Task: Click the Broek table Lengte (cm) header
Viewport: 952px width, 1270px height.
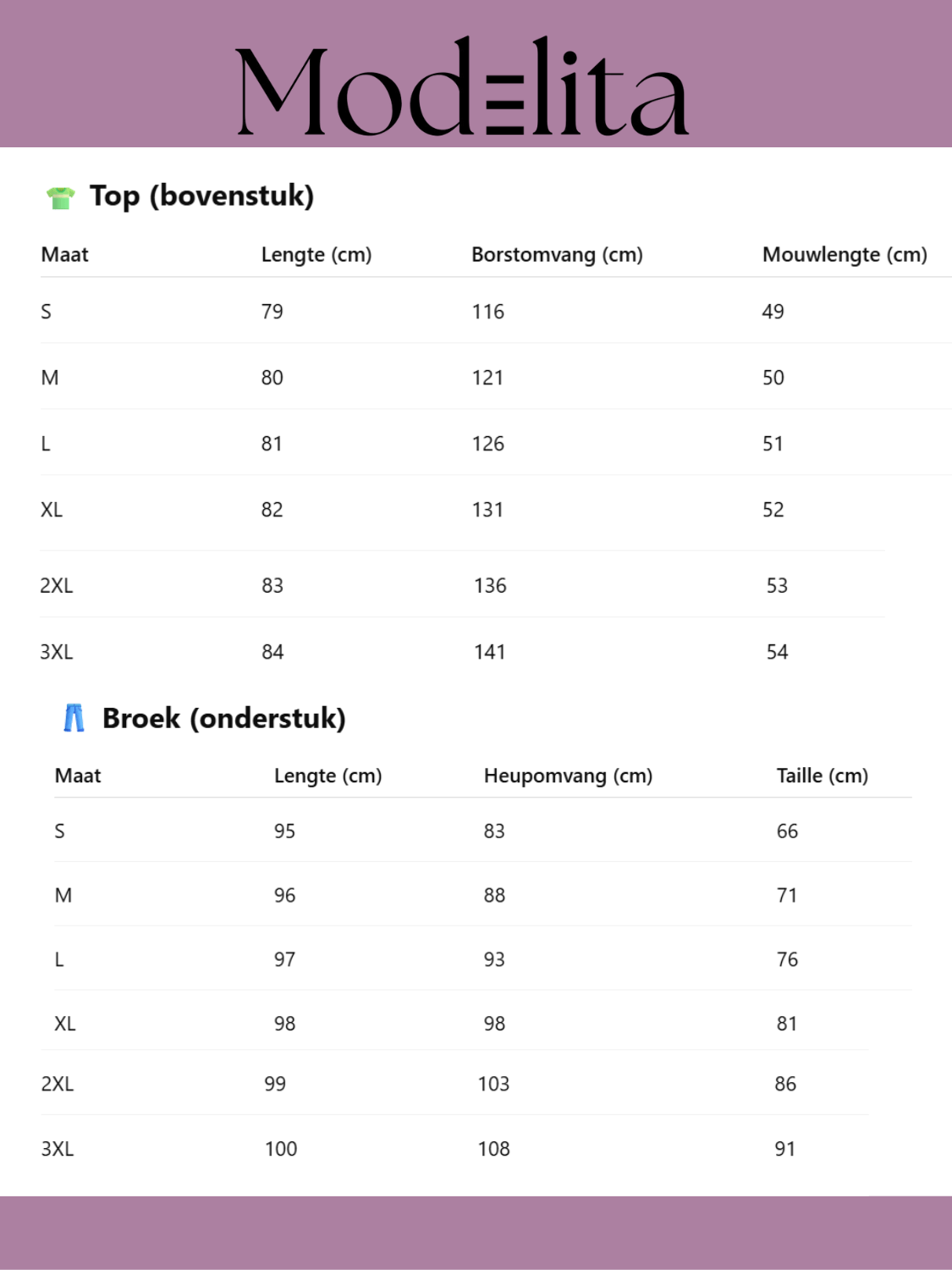Action: click(327, 776)
